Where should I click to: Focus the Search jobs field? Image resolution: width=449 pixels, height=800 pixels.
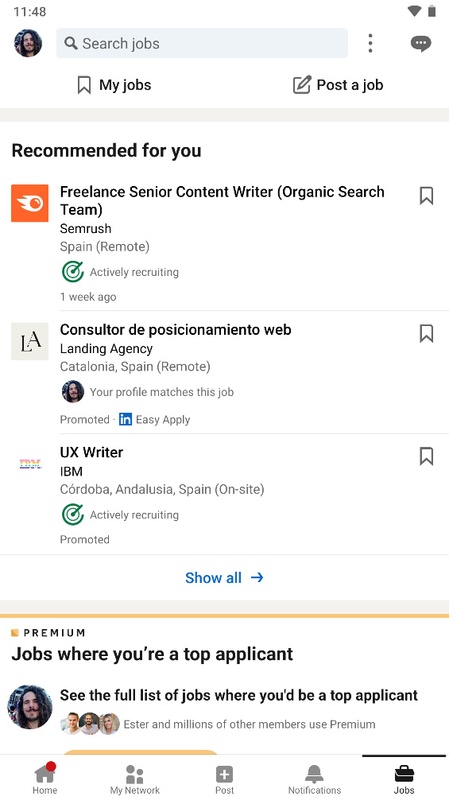[202, 43]
